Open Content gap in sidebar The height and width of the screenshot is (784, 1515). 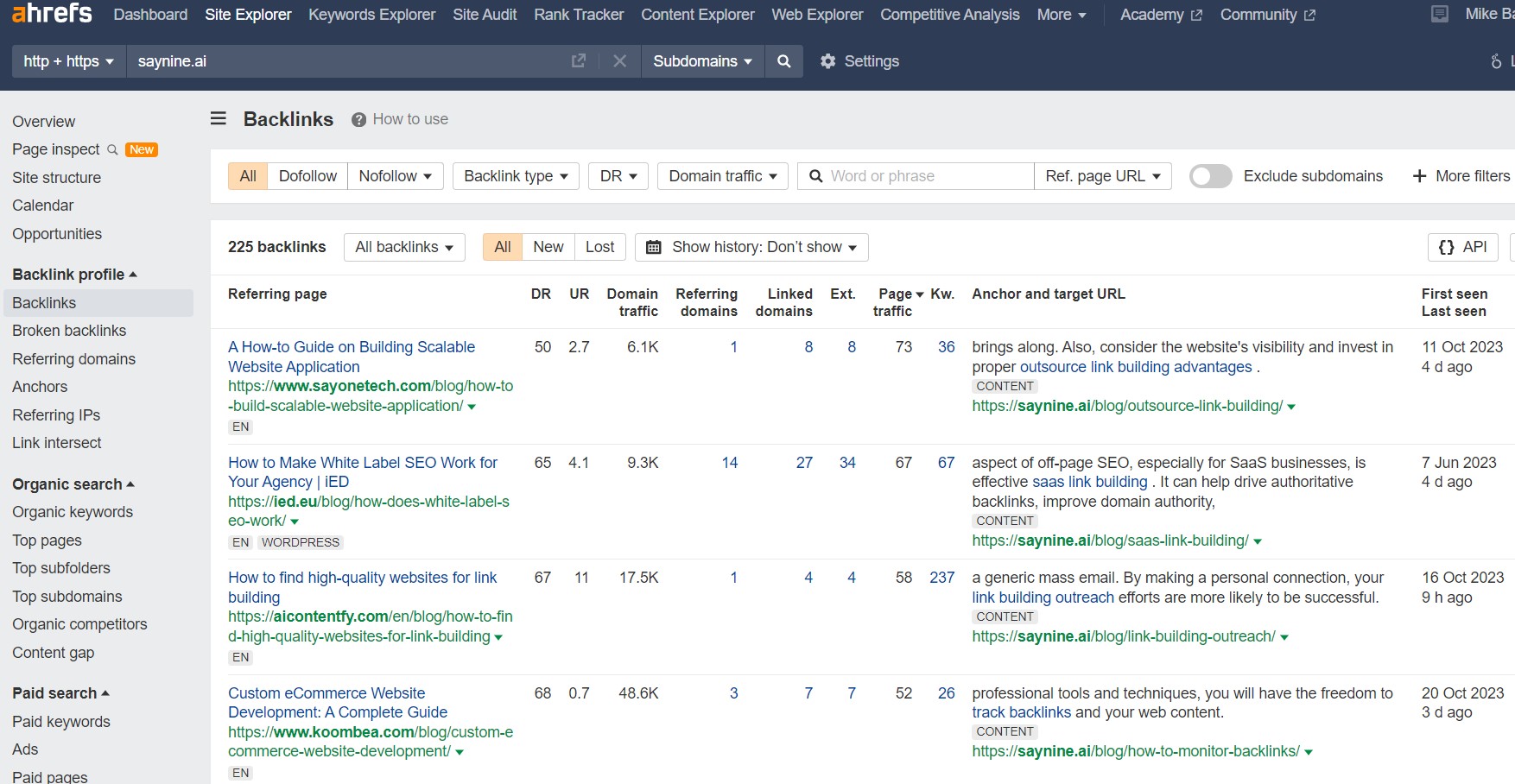pyautogui.click(x=53, y=653)
